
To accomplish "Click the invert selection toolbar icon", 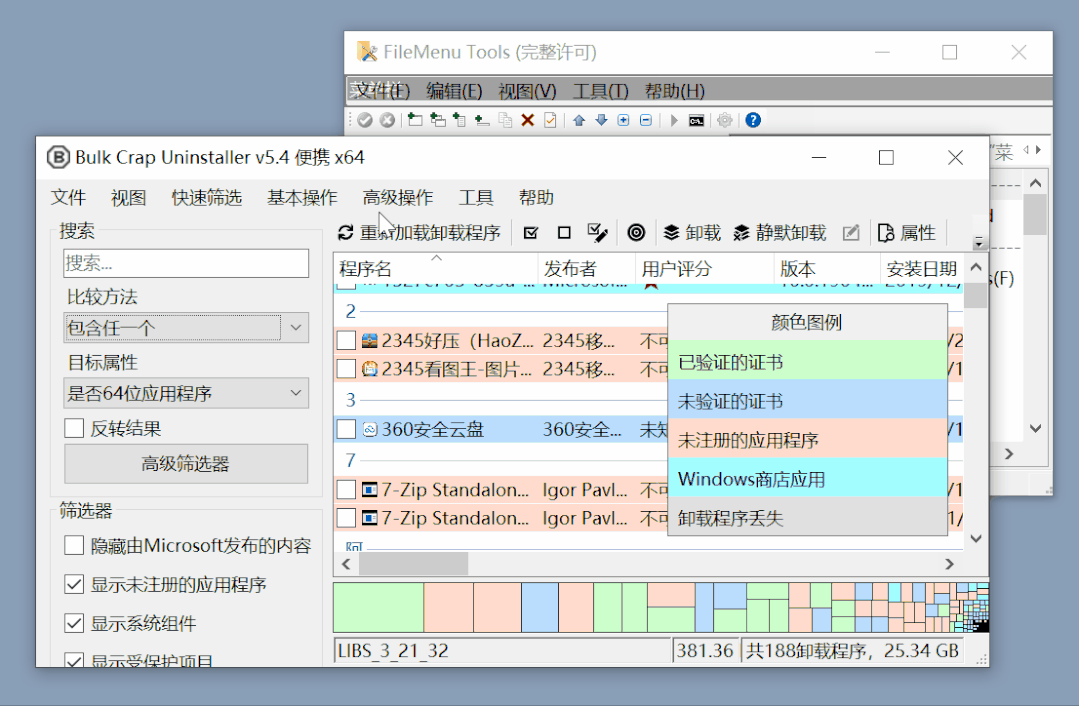I will (598, 233).
